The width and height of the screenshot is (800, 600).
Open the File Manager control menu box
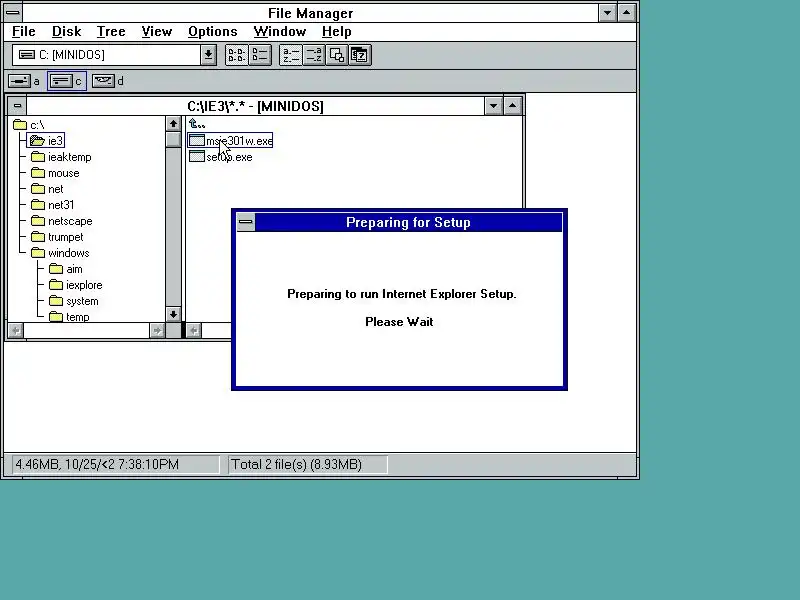[13, 12]
